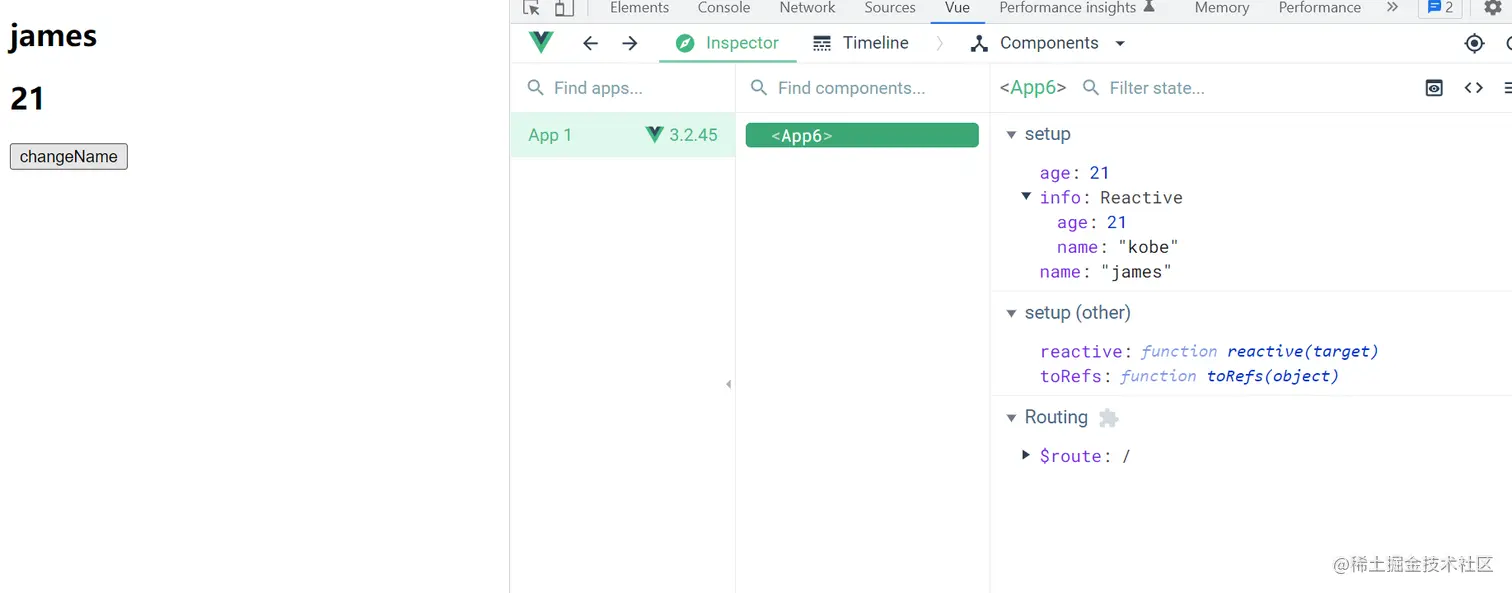1512x593 pixels.
Task: Open the Performance tab
Action: (x=1319, y=8)
